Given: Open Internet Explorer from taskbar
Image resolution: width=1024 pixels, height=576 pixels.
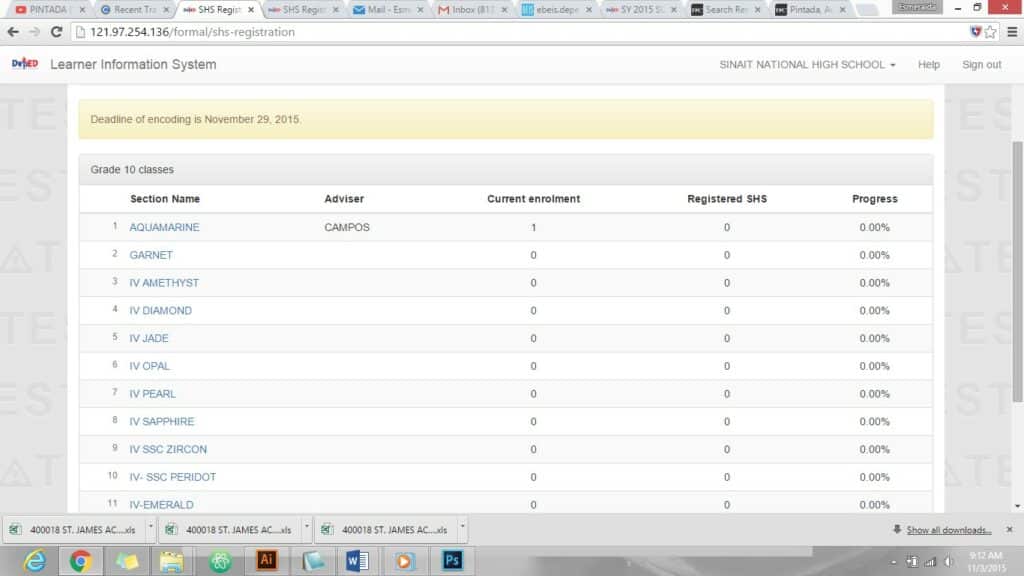Looking at the screenshot, I should tap(34, 561).
